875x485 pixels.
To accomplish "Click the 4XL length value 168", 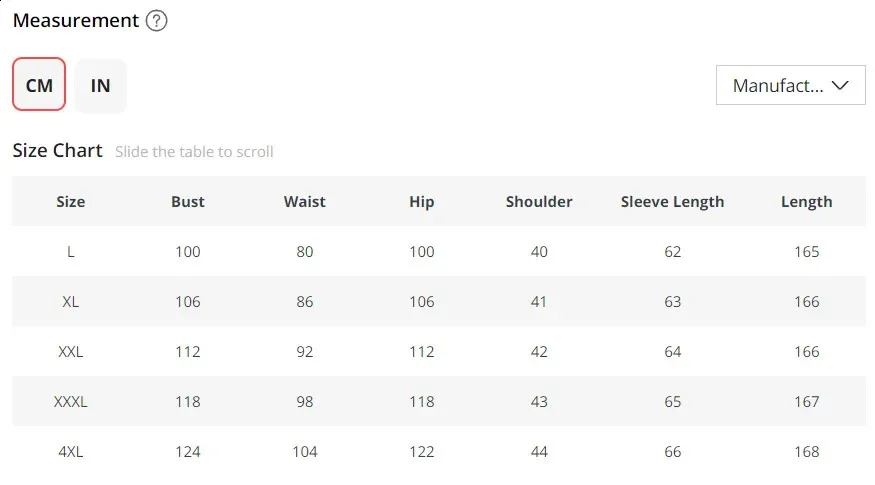I will point(806,451).
